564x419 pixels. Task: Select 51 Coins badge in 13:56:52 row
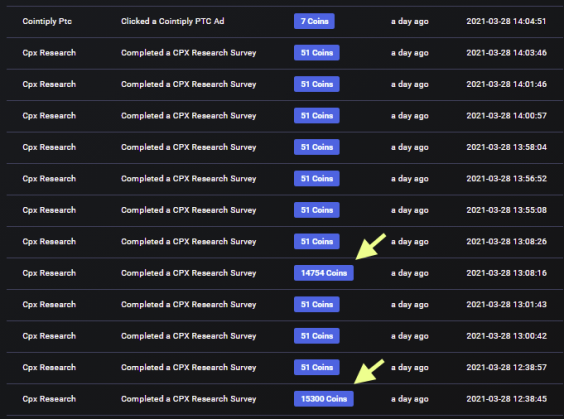(x=317, y=179)
